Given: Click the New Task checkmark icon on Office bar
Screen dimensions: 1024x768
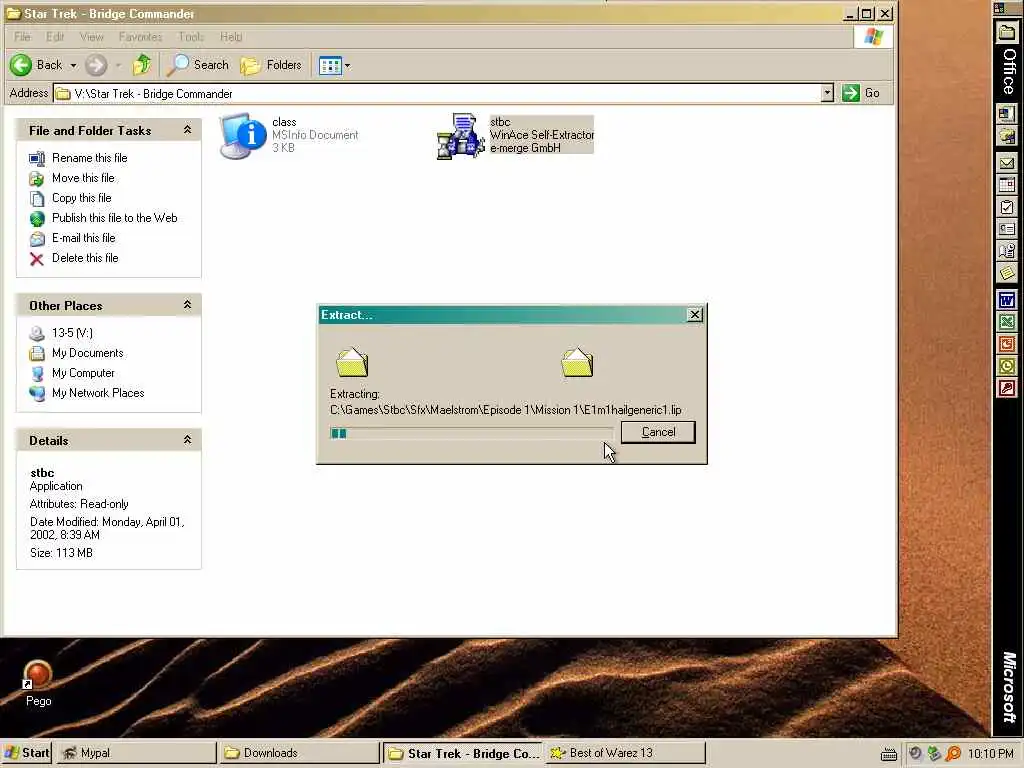Looking at the screenshot, I should click(x=1006, y=208).
